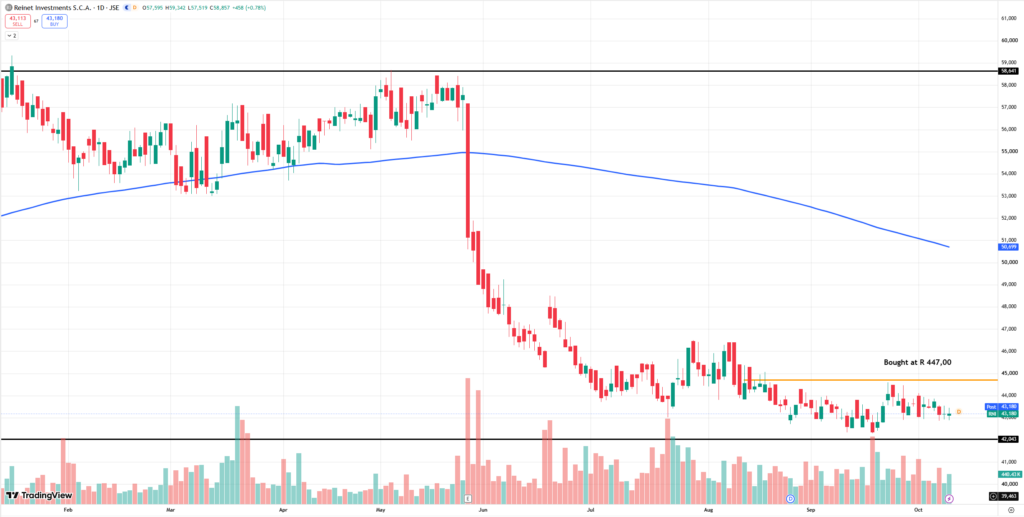Click the Sep label on time axis
This screenshot has width=1024, height=517.
coord(811,510)
